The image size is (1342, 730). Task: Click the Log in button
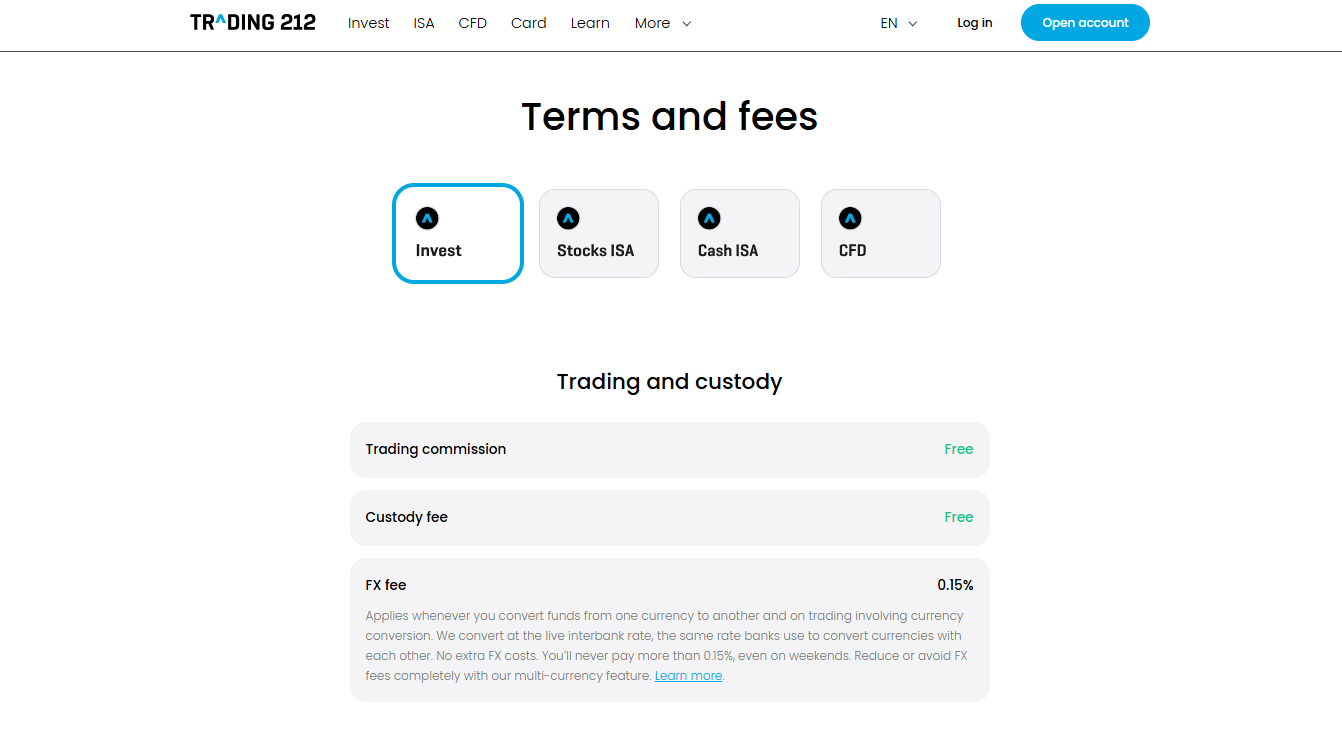[x=974, y=23]
